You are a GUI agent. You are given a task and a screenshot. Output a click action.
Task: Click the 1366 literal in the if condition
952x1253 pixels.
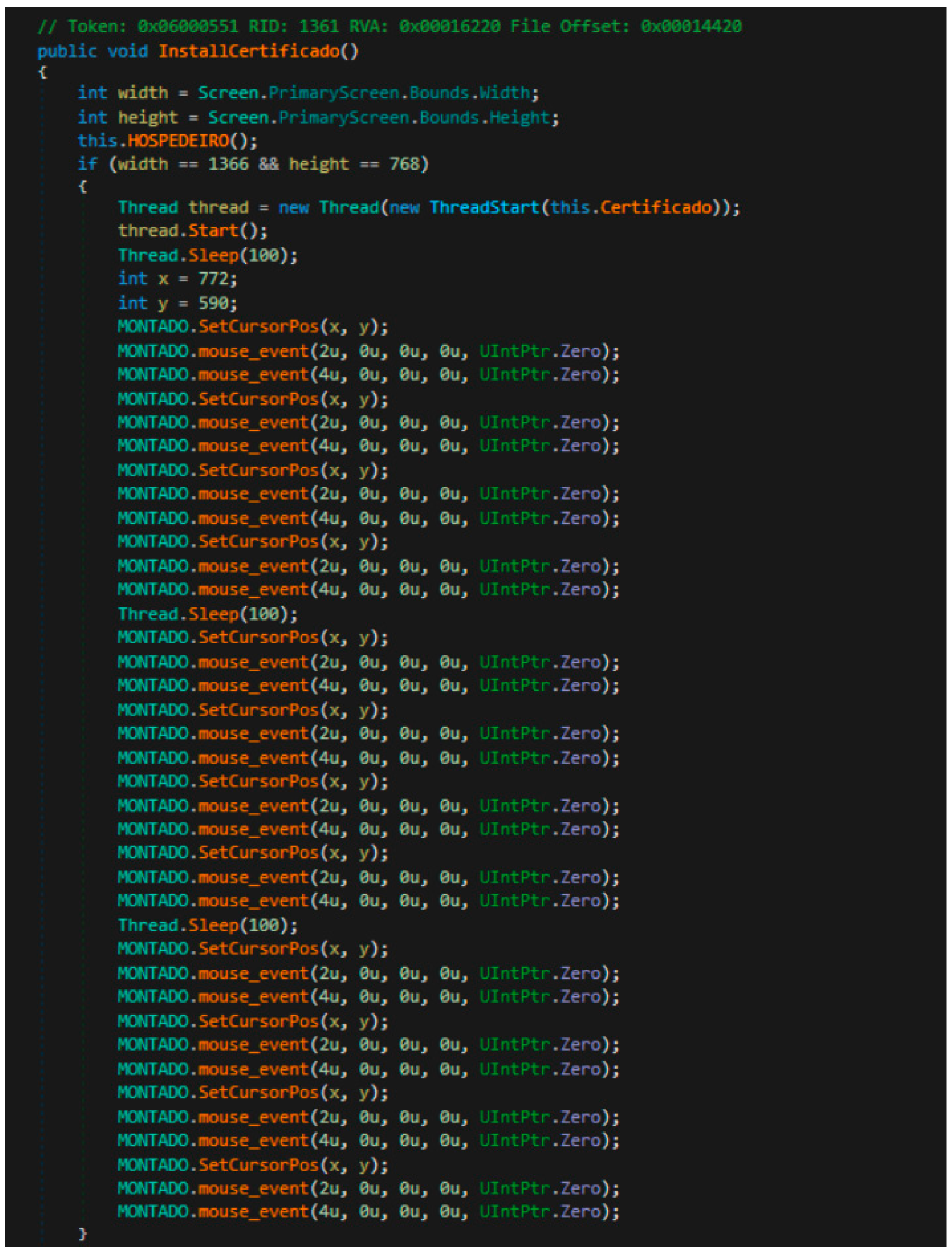pyautogui.click(x=228, y=164)
